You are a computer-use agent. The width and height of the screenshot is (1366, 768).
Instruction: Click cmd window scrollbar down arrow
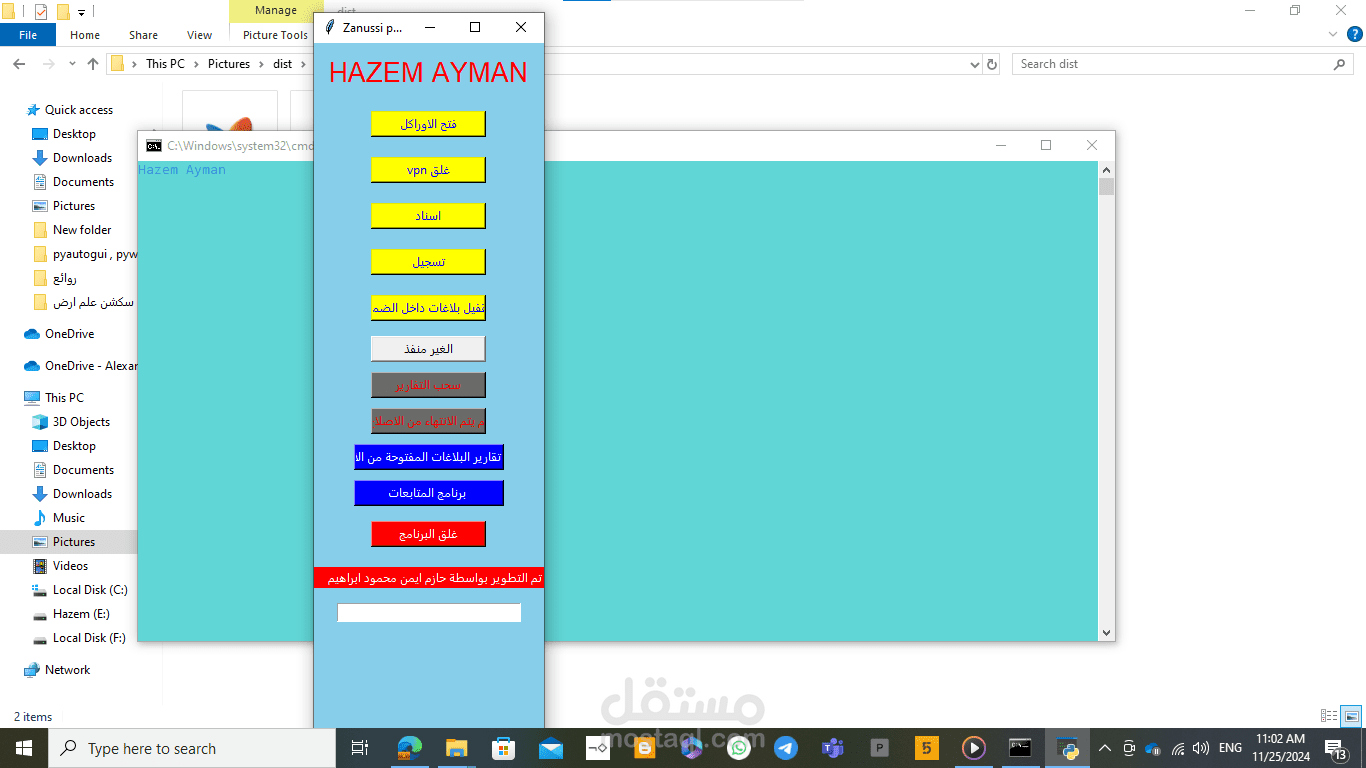1106,633
